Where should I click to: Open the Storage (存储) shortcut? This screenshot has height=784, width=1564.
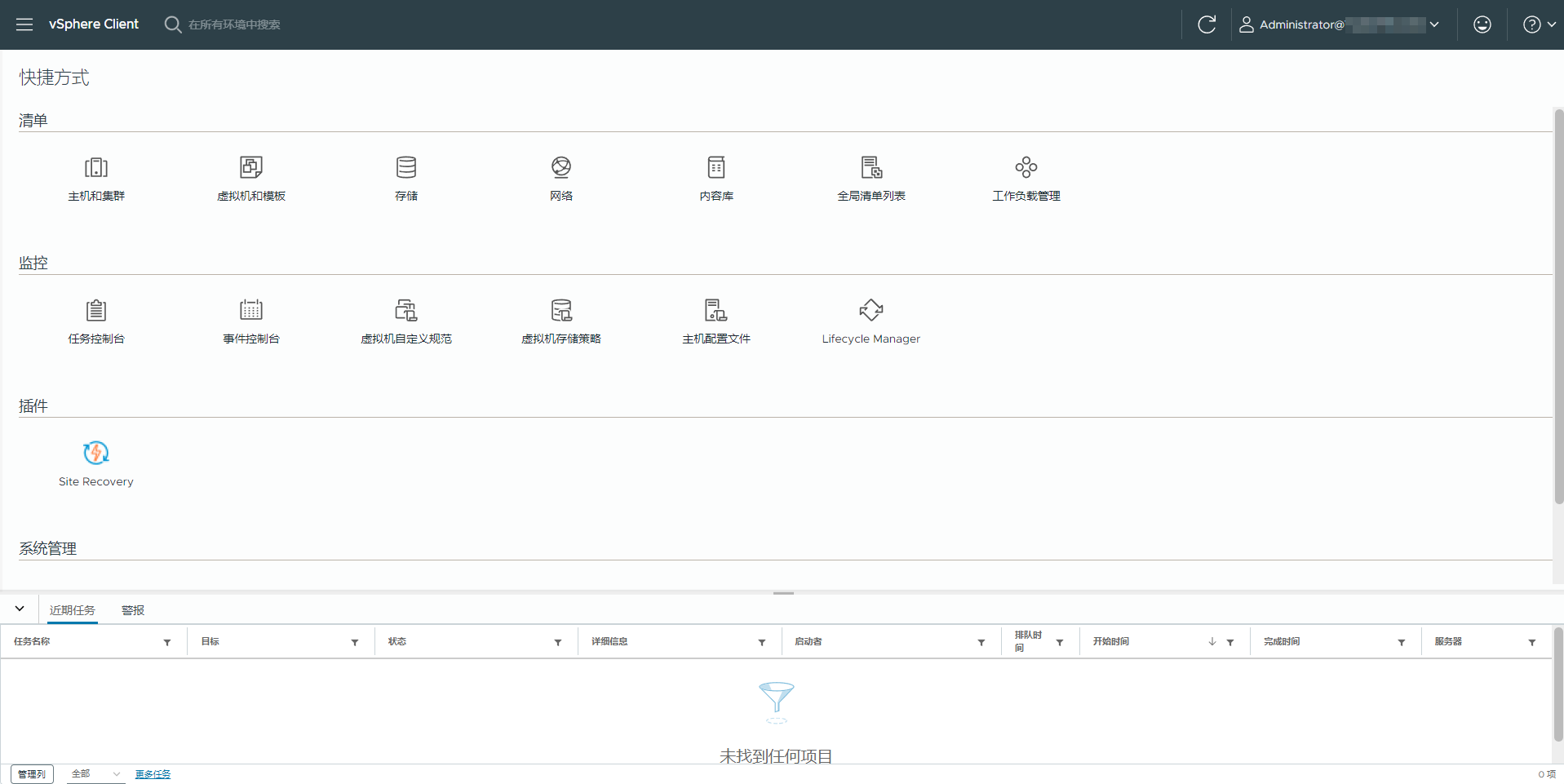[x=406, y=179]
